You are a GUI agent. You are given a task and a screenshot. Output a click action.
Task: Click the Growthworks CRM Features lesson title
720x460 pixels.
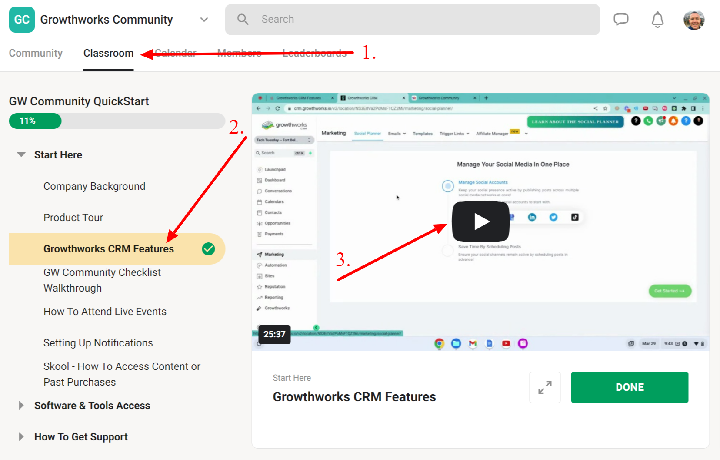[x=354, y=397]
